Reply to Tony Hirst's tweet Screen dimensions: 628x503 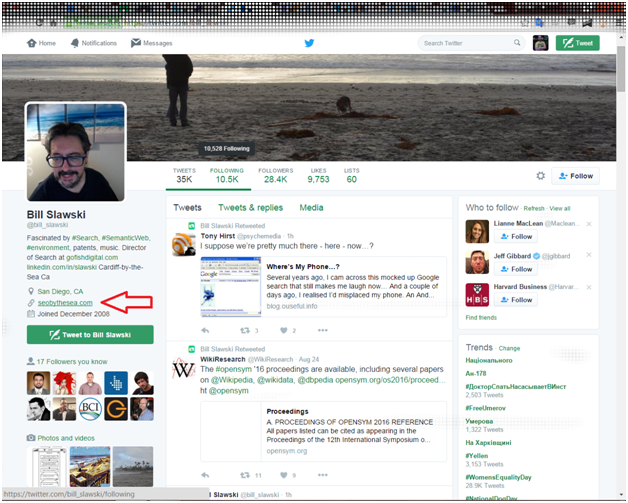pos(205,330)
